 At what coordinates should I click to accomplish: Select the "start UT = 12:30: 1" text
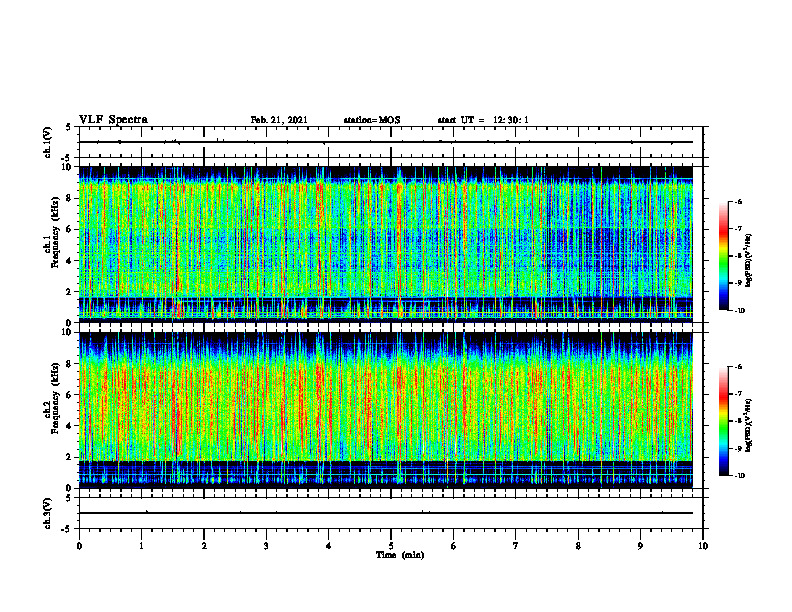(483, 120)
